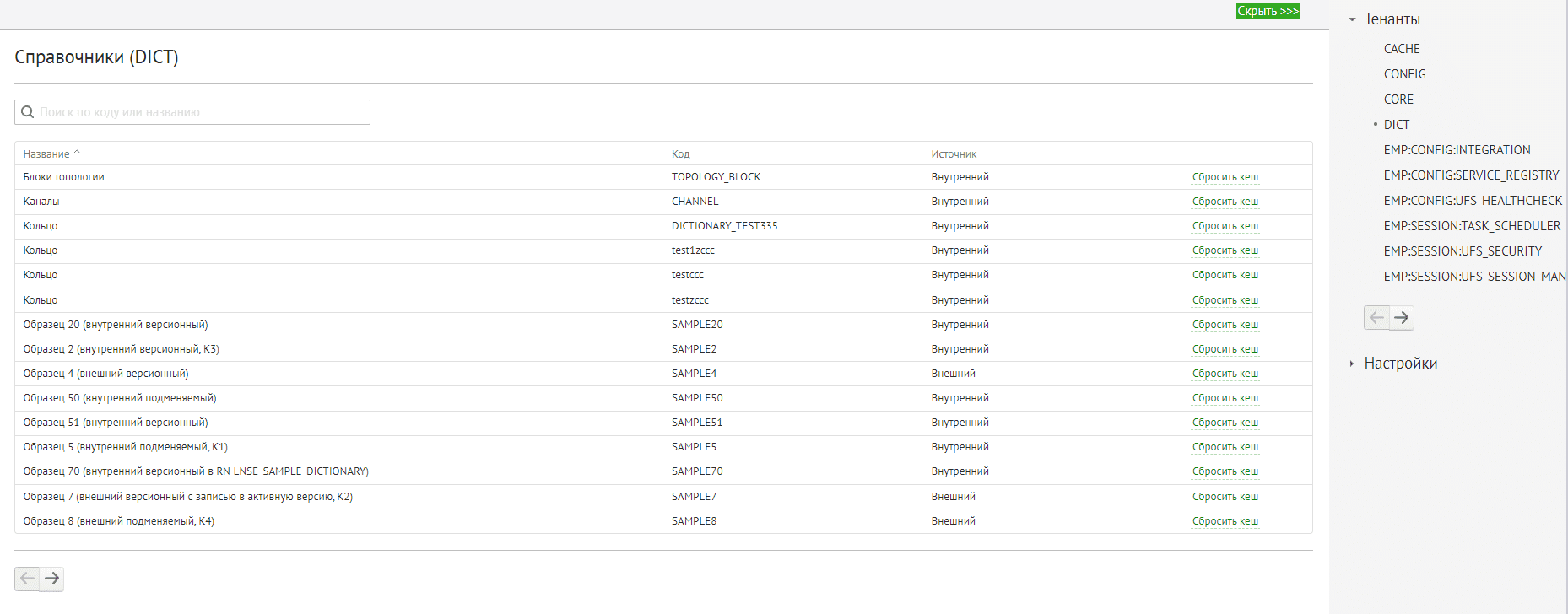The height and width of the screenshot is (614, 1568).
Task: Click next arrow under tenants list
Action: [1402, 318]
